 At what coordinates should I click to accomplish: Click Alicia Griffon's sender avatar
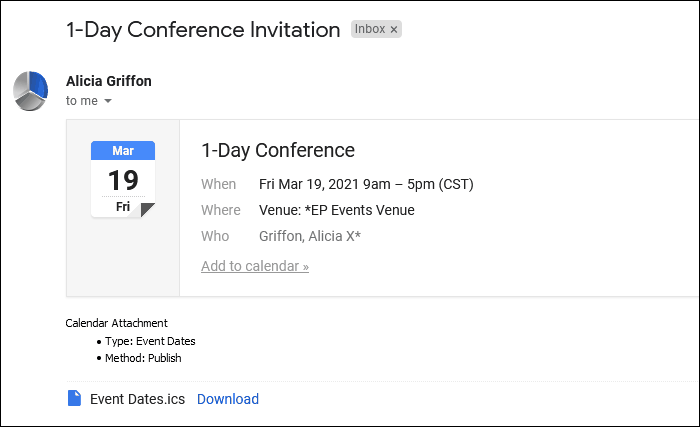point(30,91)
